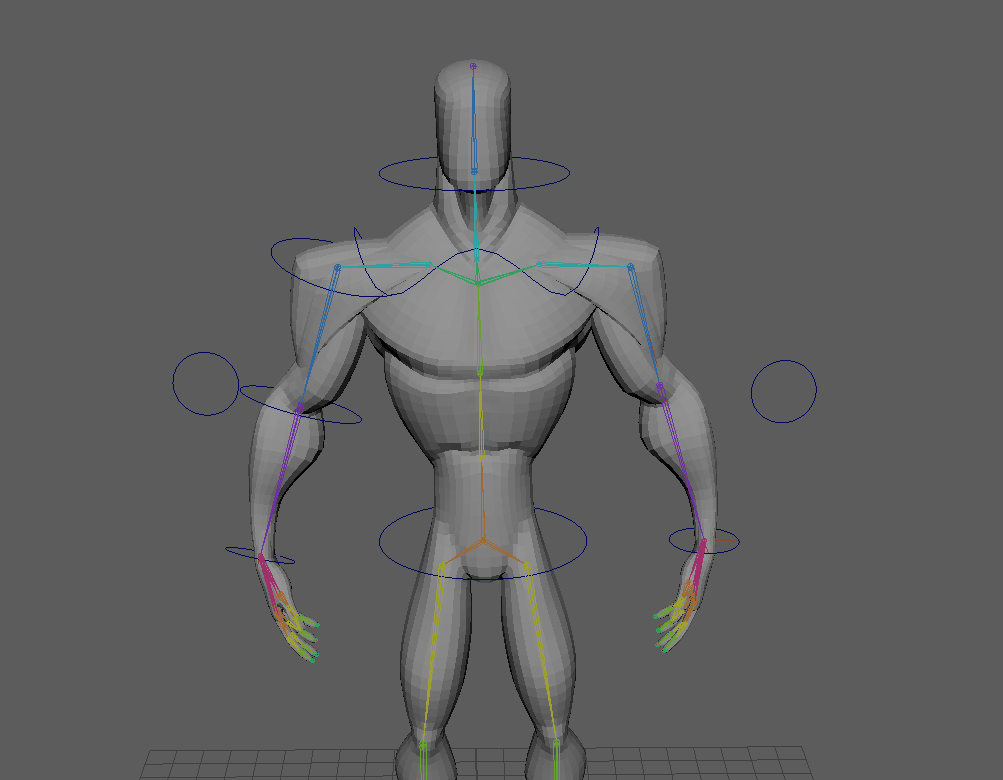Select the mid-spine joint on the torso
Screen dimensions: 1003x780
click(480, 372)
